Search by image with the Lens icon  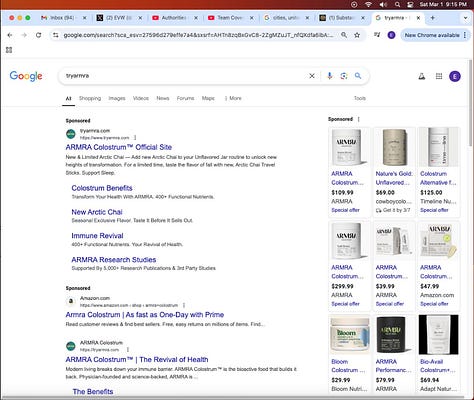[x=344, y=76]
